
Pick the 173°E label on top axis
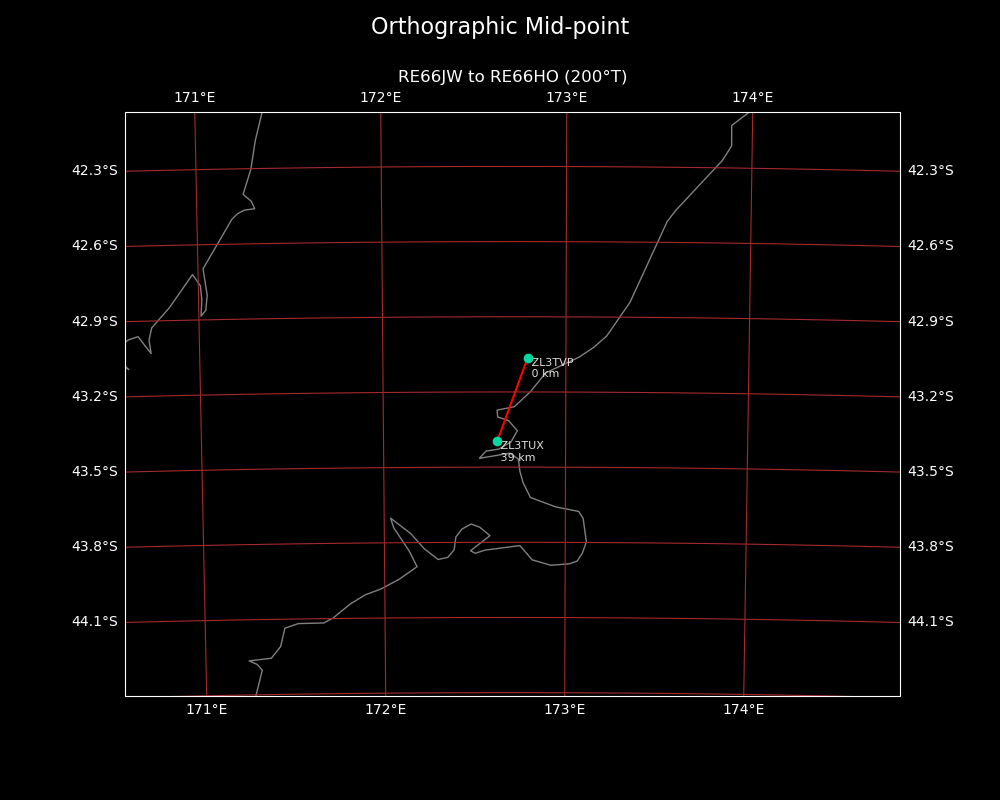click(x=566, y=98)
